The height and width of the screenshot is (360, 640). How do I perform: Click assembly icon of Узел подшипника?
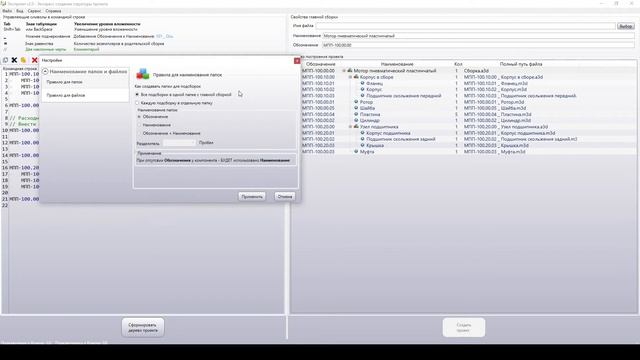click(356, 127)
